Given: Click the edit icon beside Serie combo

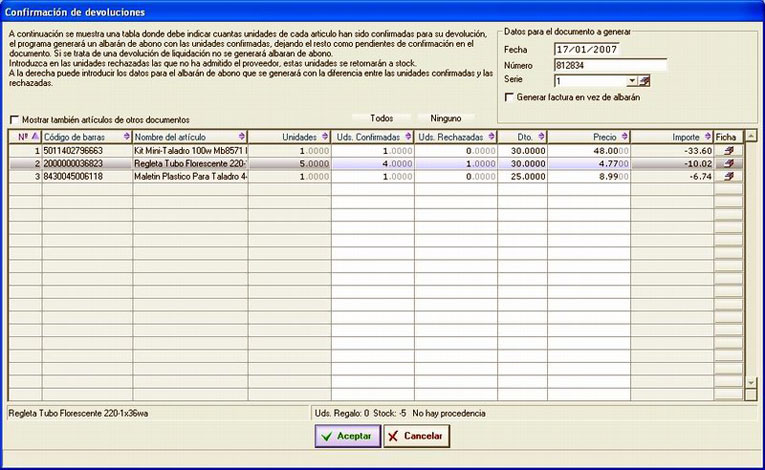Looking at the screenshot, I should click(644, 81).
